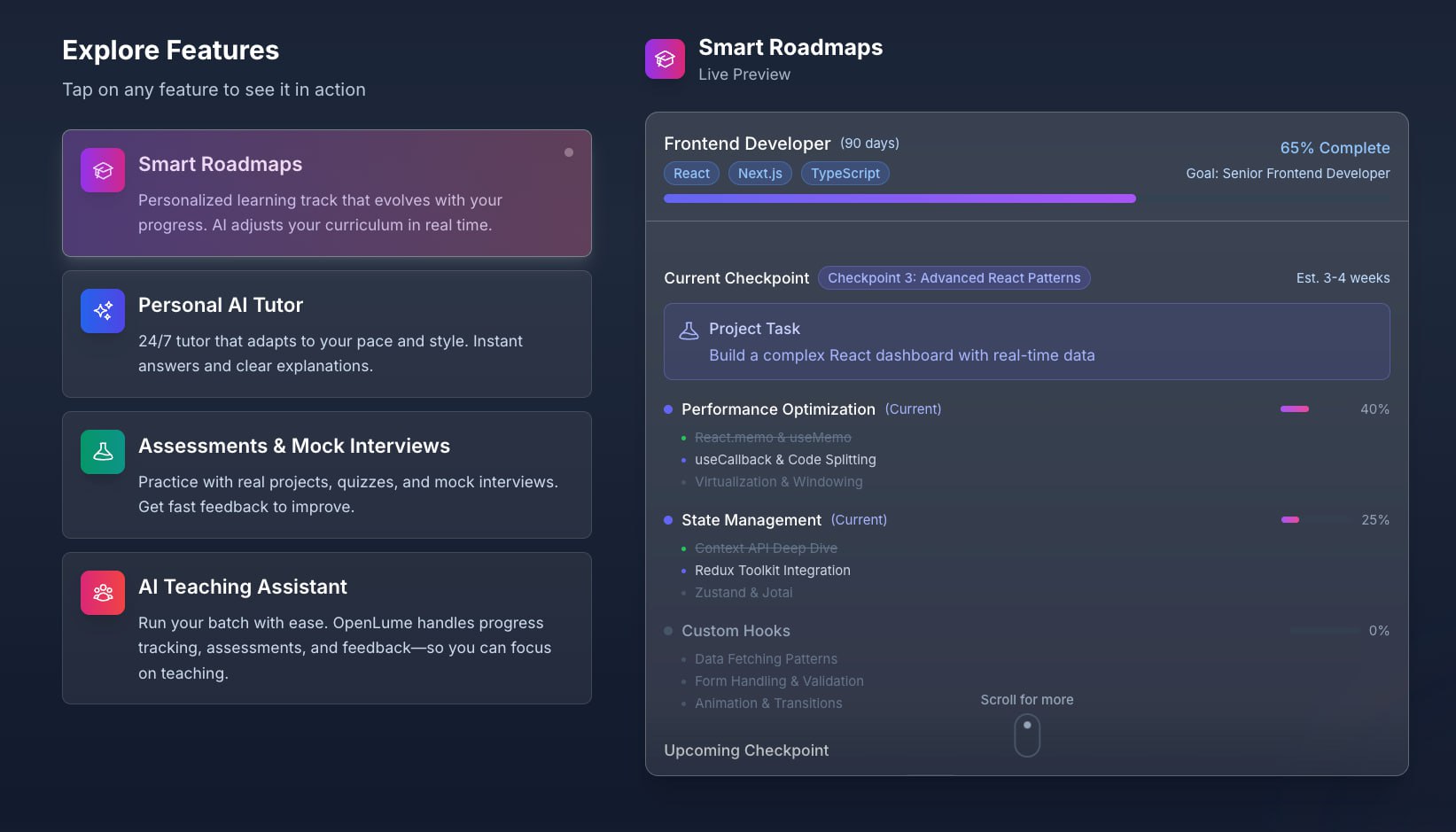This screenshot has width=1456, height=832.
Task: Click the active indicator dot on Smart Roadmaps
Action: (x=569, y=152)
